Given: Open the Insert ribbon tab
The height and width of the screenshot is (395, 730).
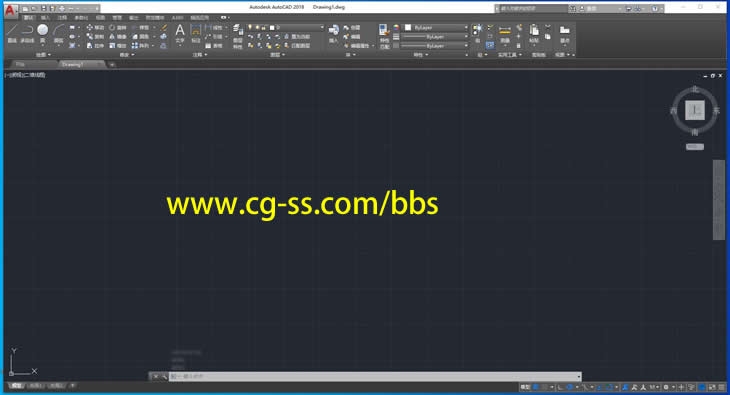Looking at the screenshot, I should (x=45, y=18).
